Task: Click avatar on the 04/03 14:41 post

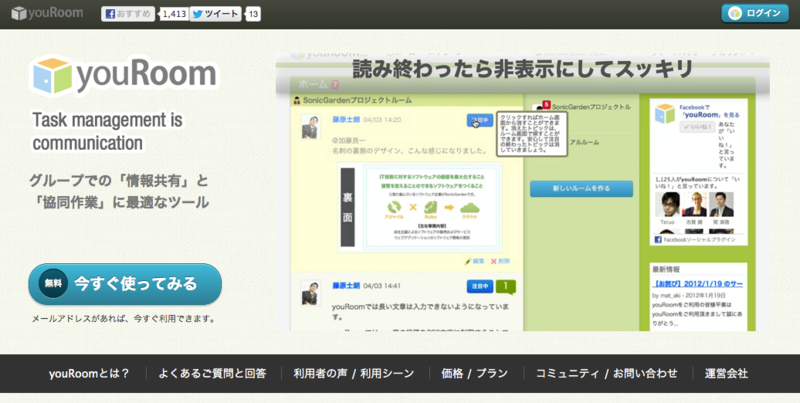Action: pos(310,293)
